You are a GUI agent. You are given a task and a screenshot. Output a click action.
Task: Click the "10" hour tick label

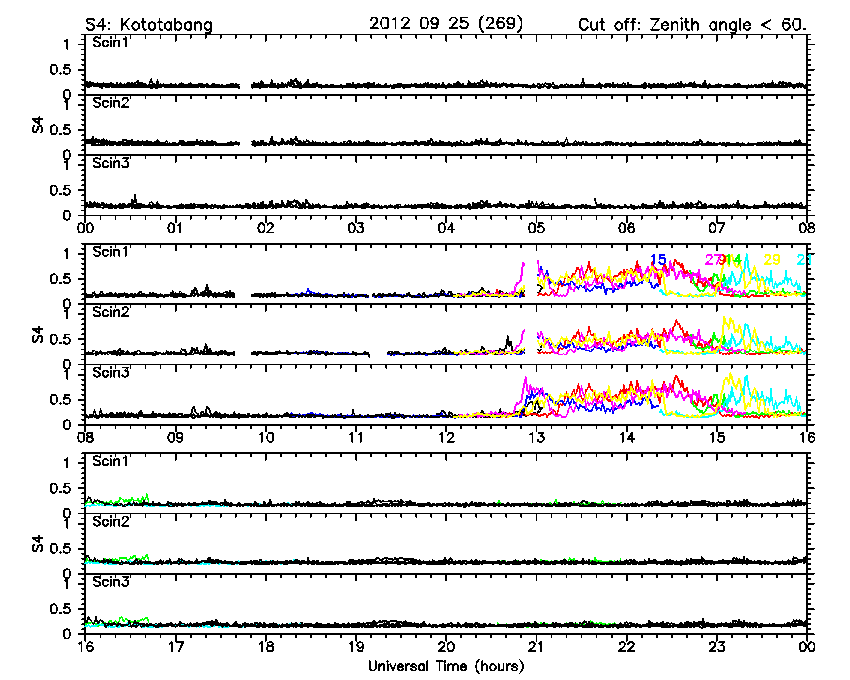[x=266, y=437]
